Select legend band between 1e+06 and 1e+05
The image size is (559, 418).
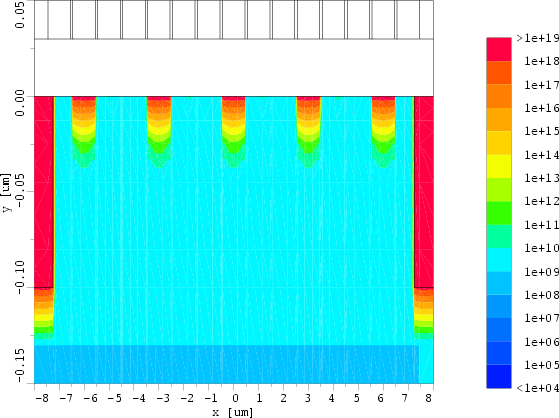499,353
